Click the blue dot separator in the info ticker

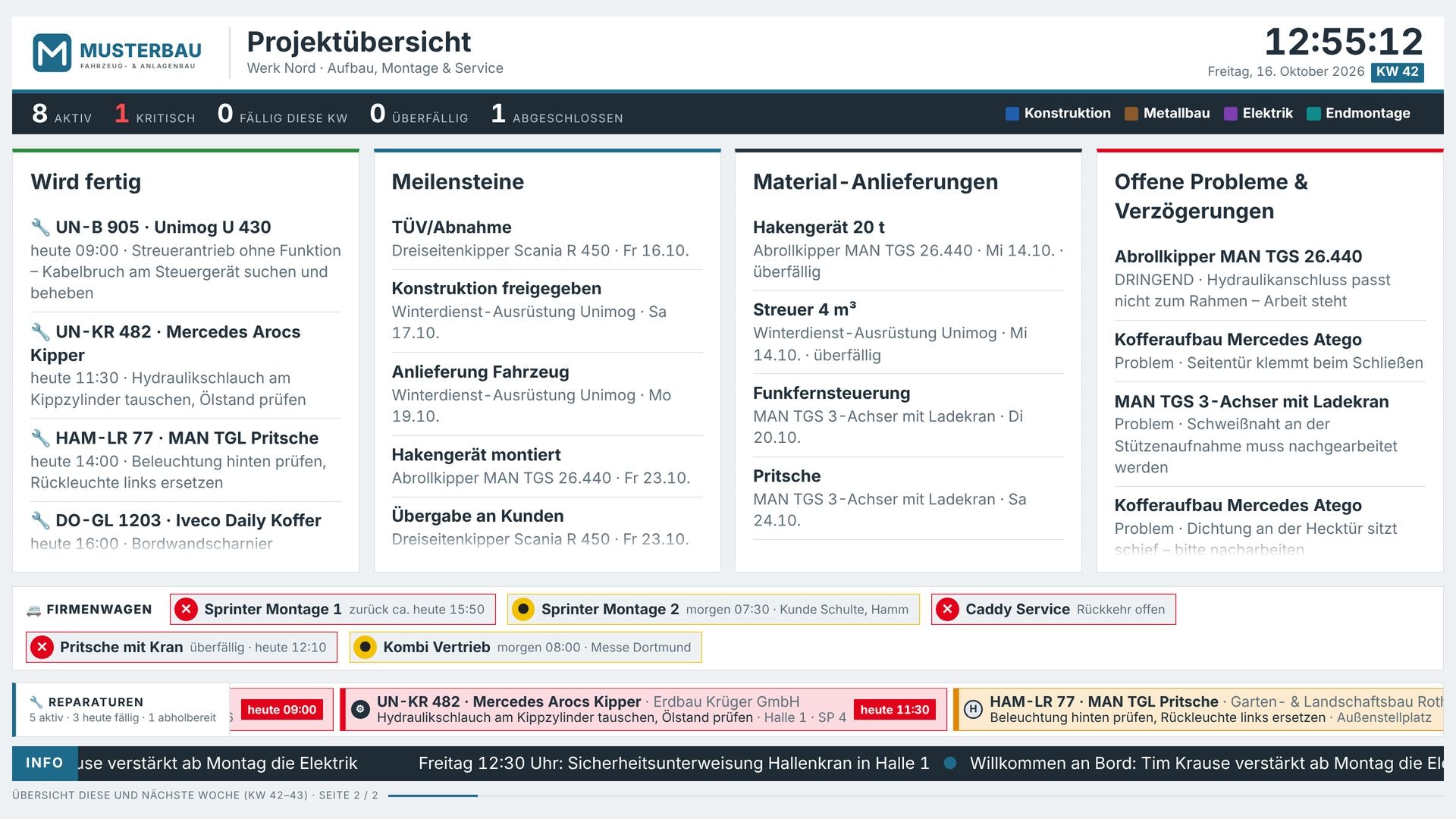coord(949,764)
